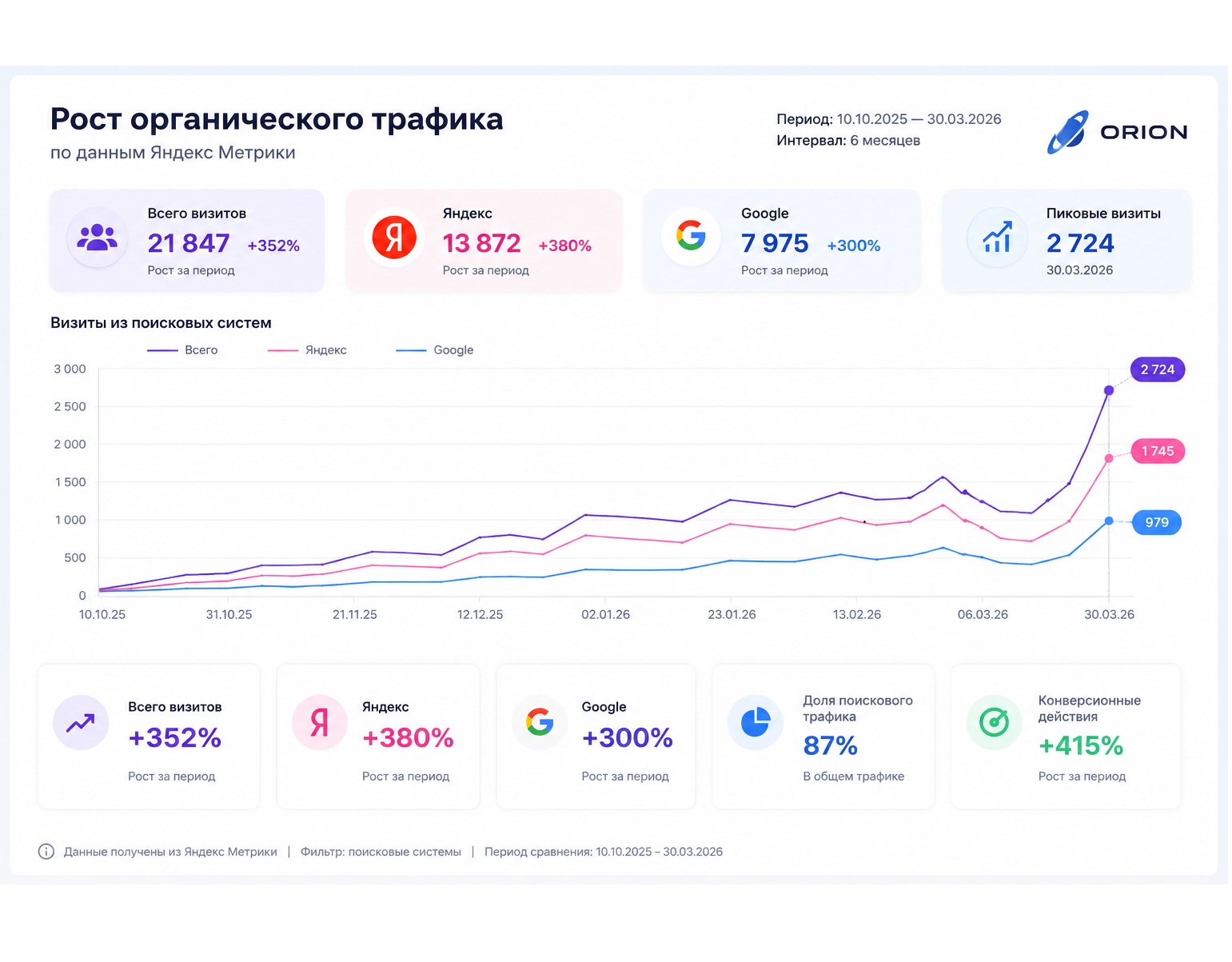Click the В общем трафике caption
1232x962 pixels.
854,776
